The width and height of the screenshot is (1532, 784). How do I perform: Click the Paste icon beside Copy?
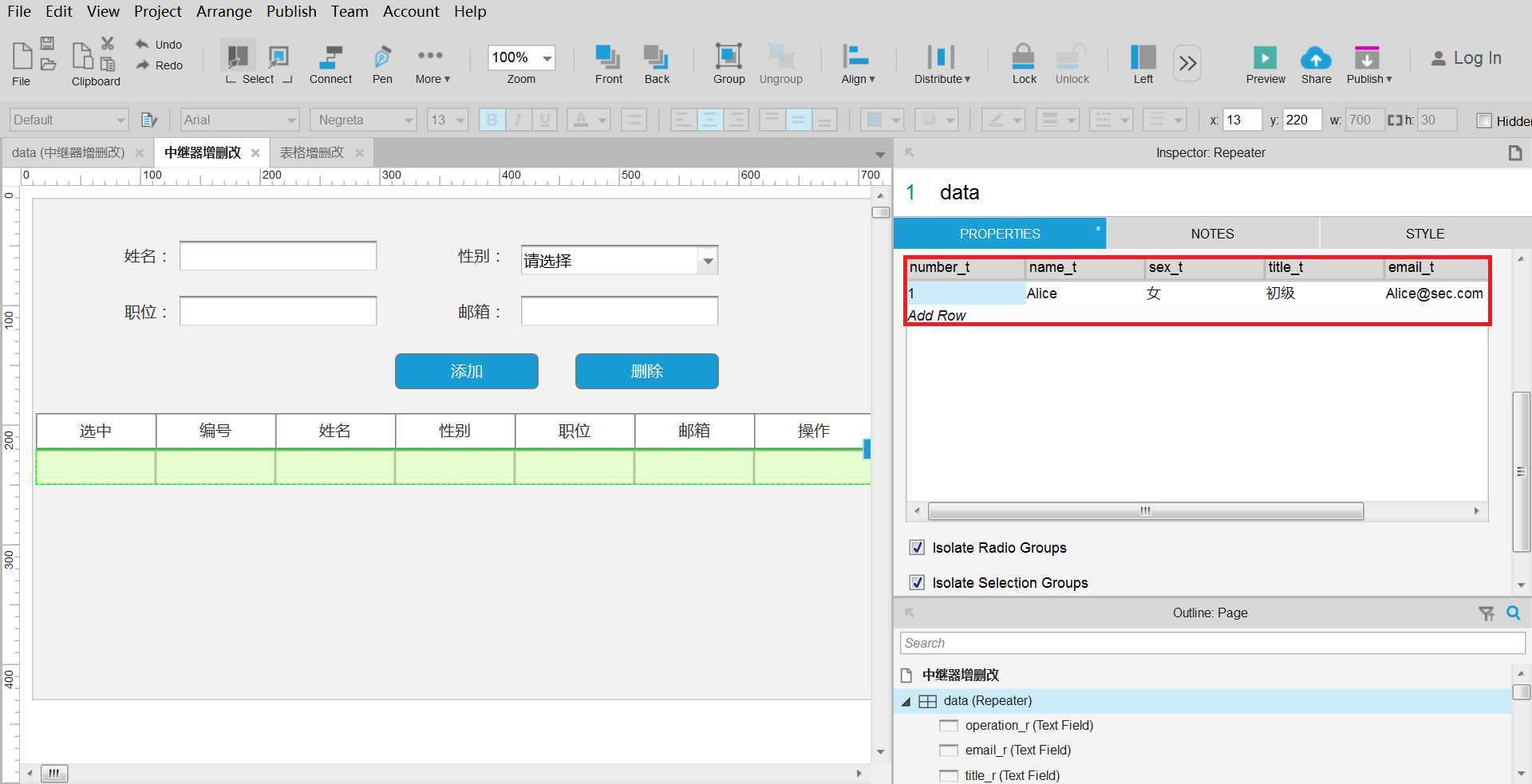[x=108, y=64]
